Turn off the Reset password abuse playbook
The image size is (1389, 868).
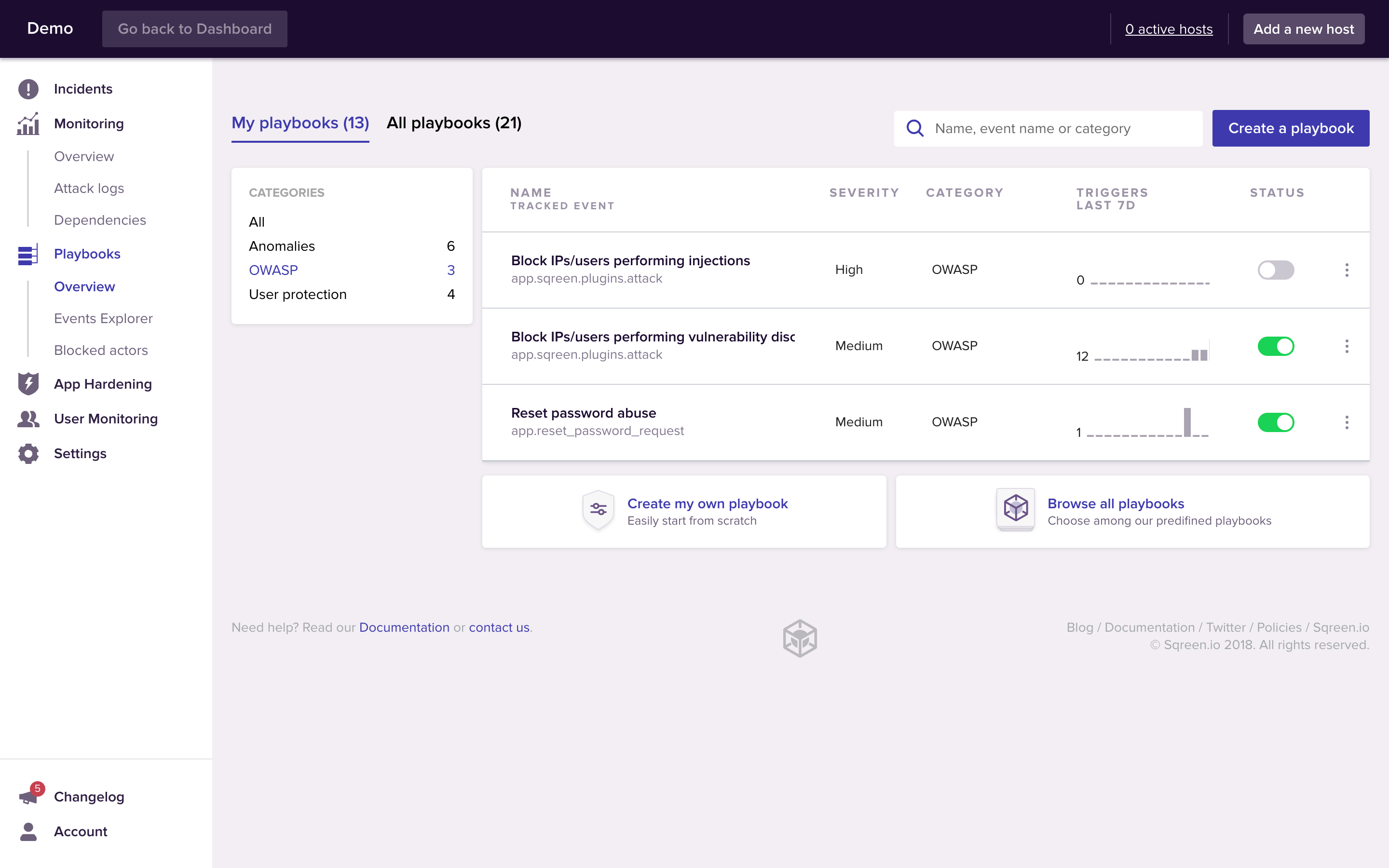[x=1275, y=422]
